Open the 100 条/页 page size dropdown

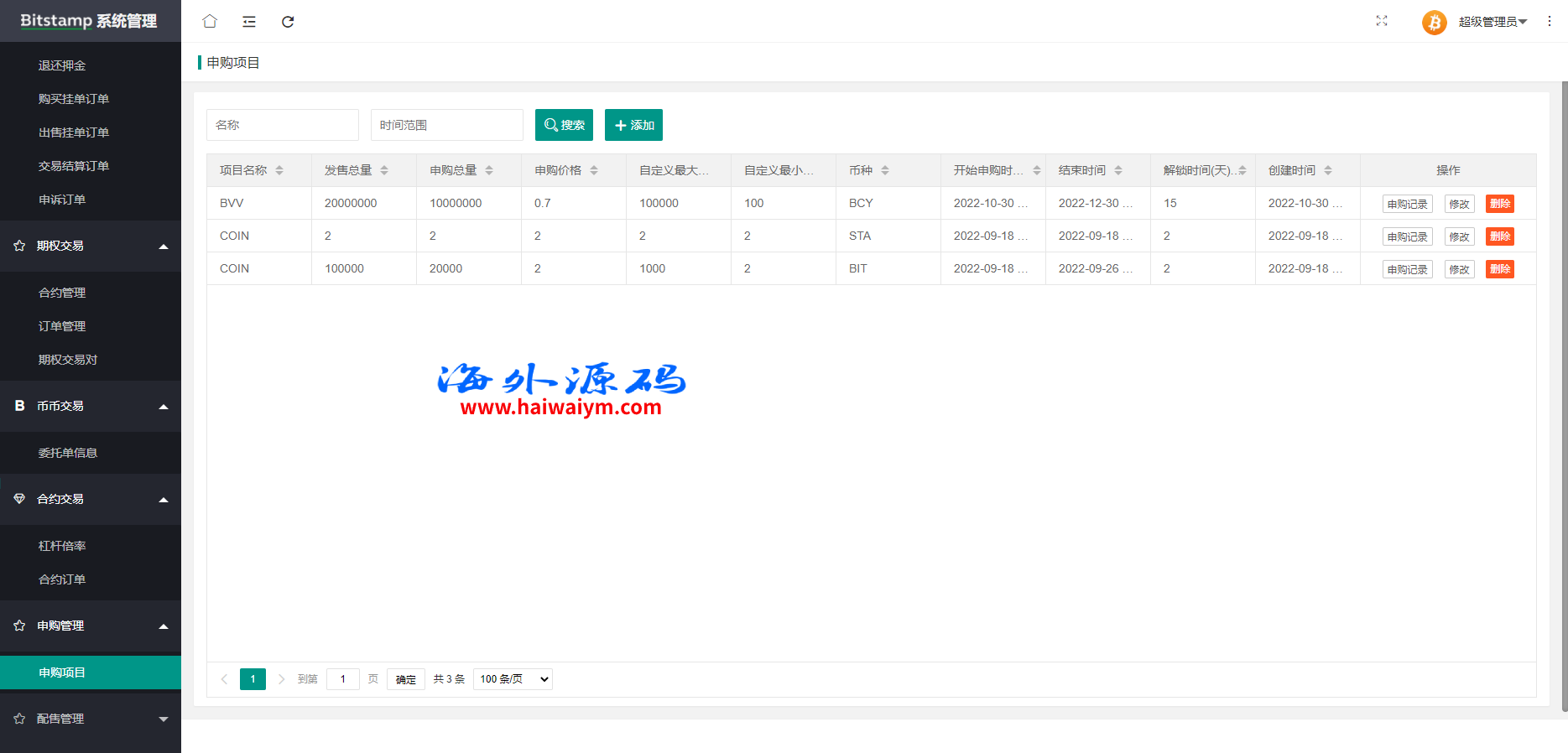pos(513,679)
